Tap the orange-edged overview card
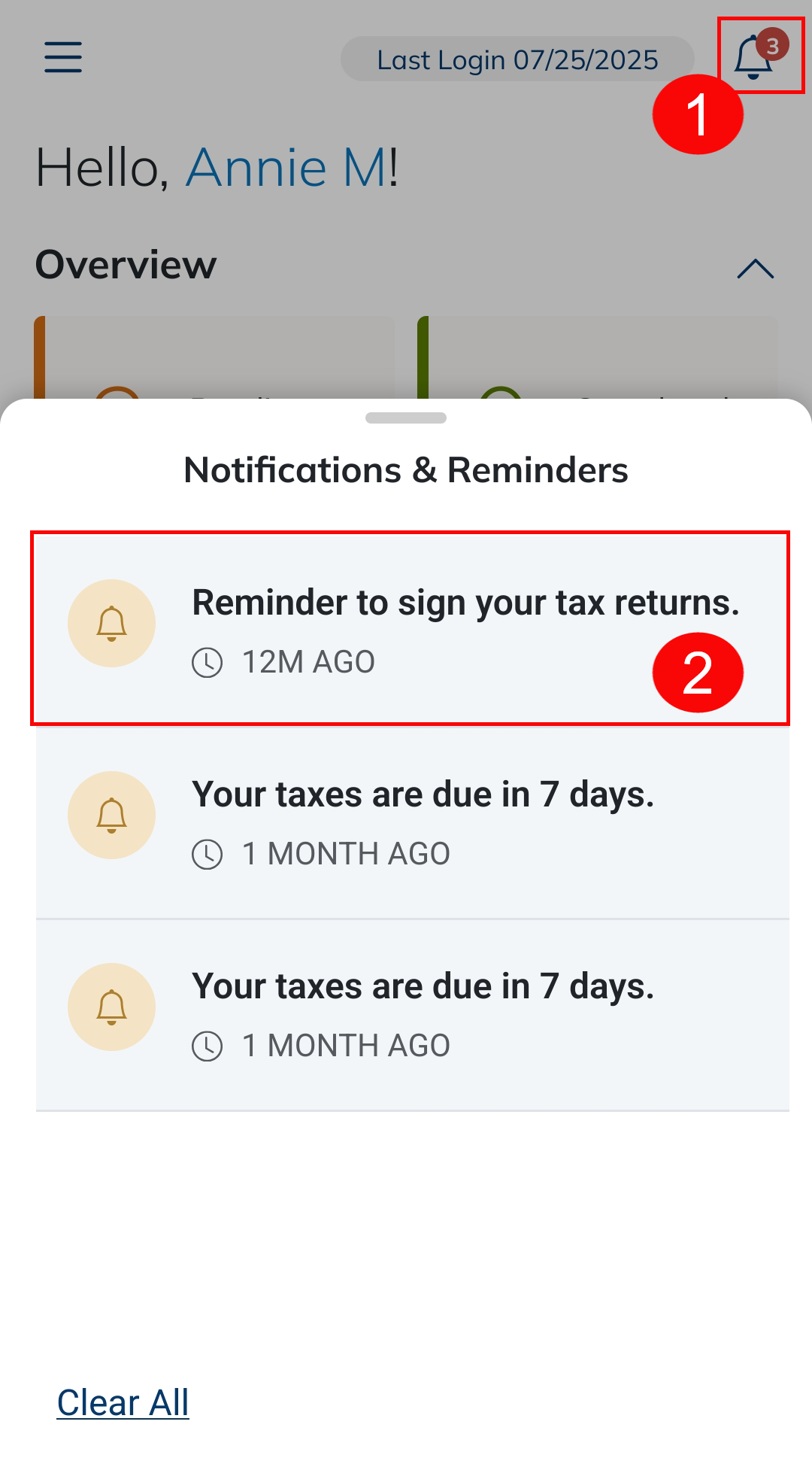 [x=214, y=358]
